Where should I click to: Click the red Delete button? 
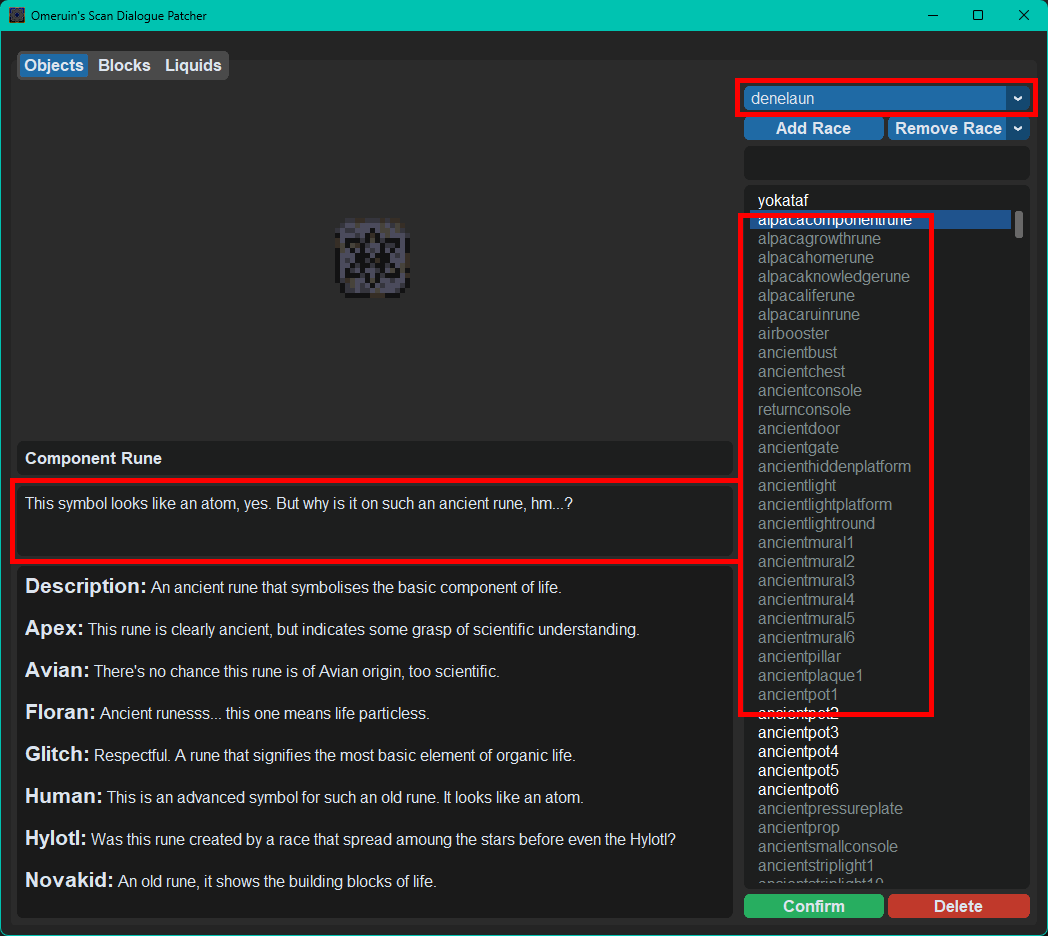958,906
